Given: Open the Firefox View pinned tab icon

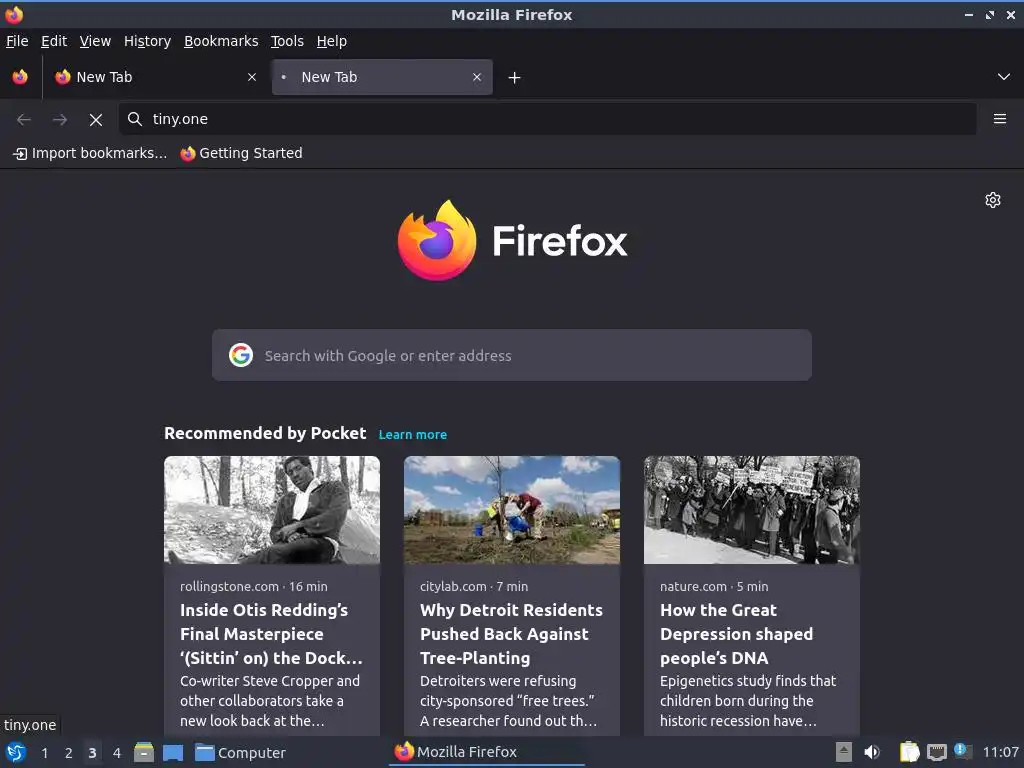Looking at the screenshot, I should point(20,77).
